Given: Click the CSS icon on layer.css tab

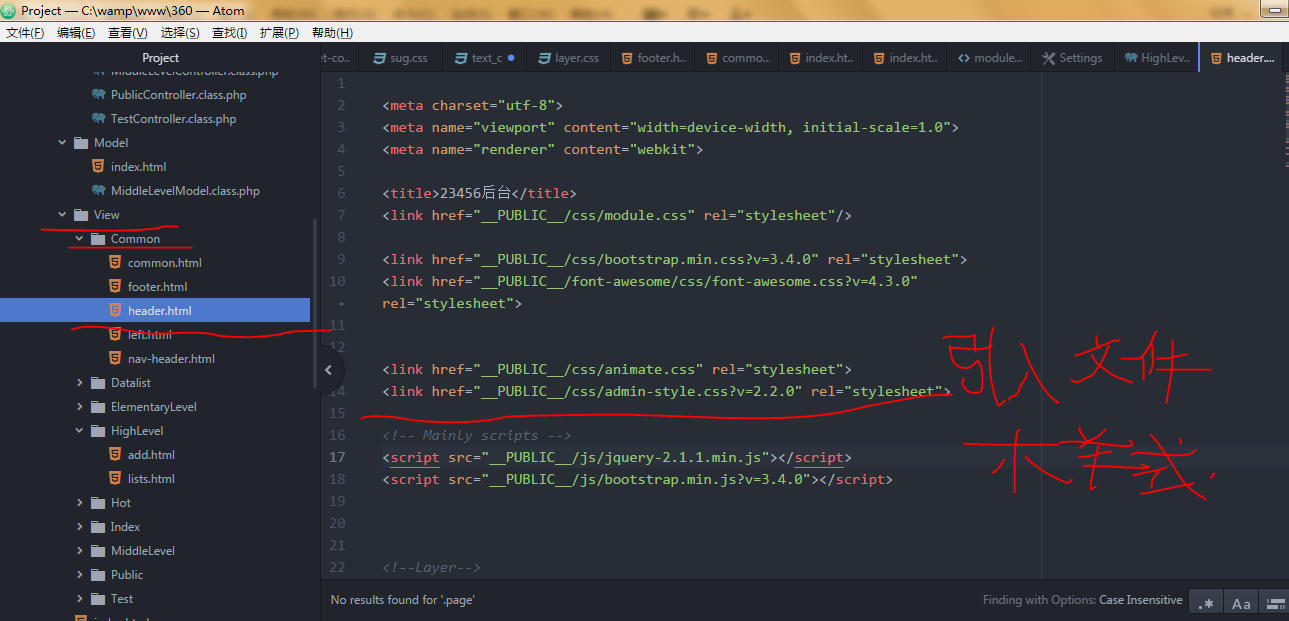Looking at the screenshot, I should point(544,58).
